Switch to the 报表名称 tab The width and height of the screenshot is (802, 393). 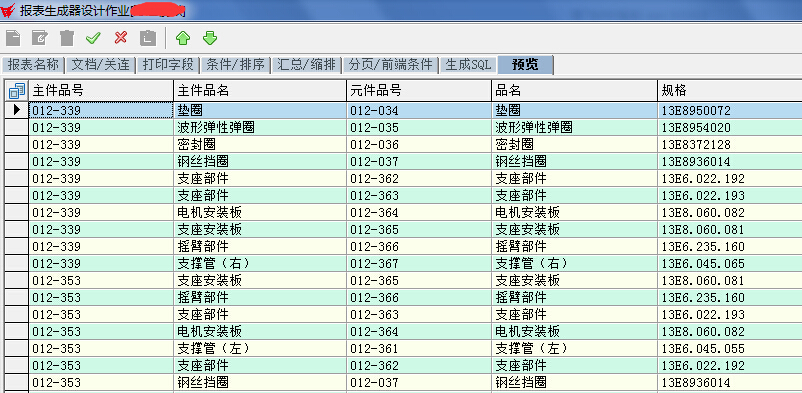coord(33,64)
